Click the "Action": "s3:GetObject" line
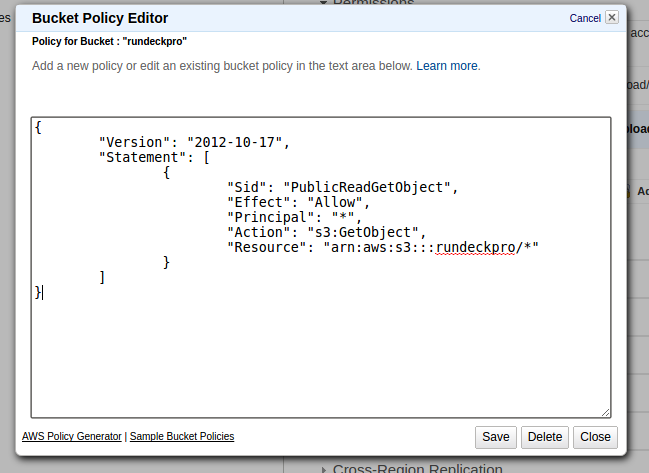The width and height of the screenshot is (649, 473). (327, 232)
